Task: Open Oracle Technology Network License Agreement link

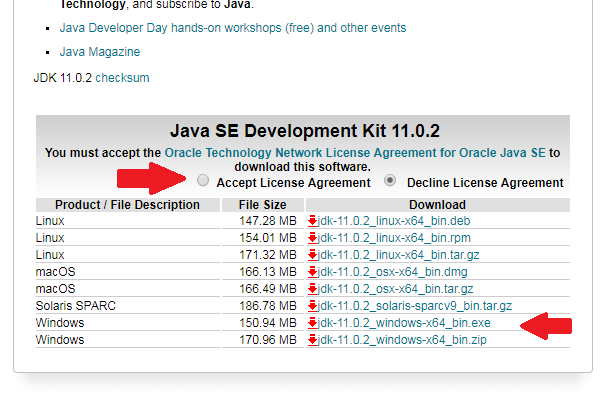Action: click(355, 153)
